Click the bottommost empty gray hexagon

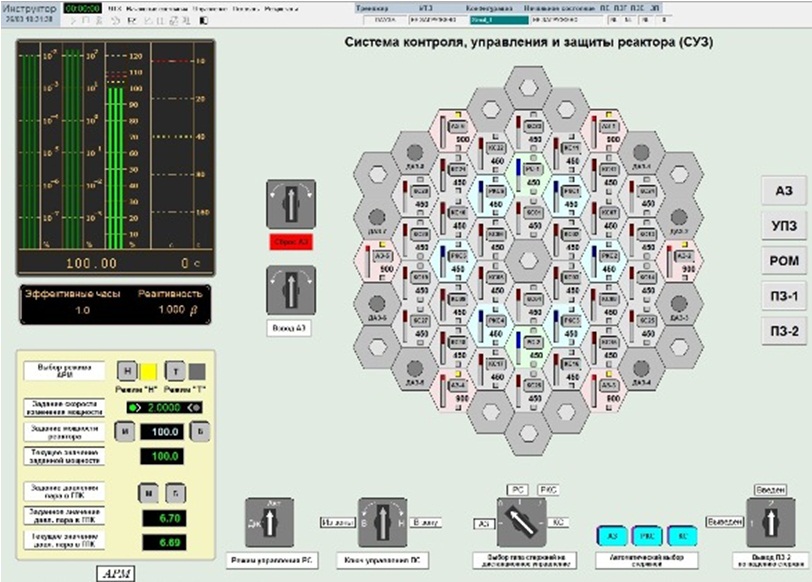coord(528,433)
